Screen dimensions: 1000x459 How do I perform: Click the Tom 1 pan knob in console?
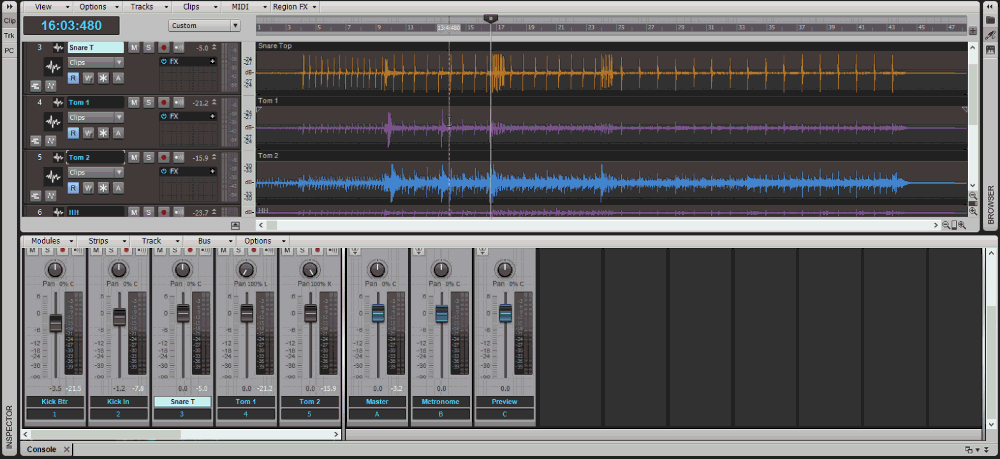tap(247, 270)
